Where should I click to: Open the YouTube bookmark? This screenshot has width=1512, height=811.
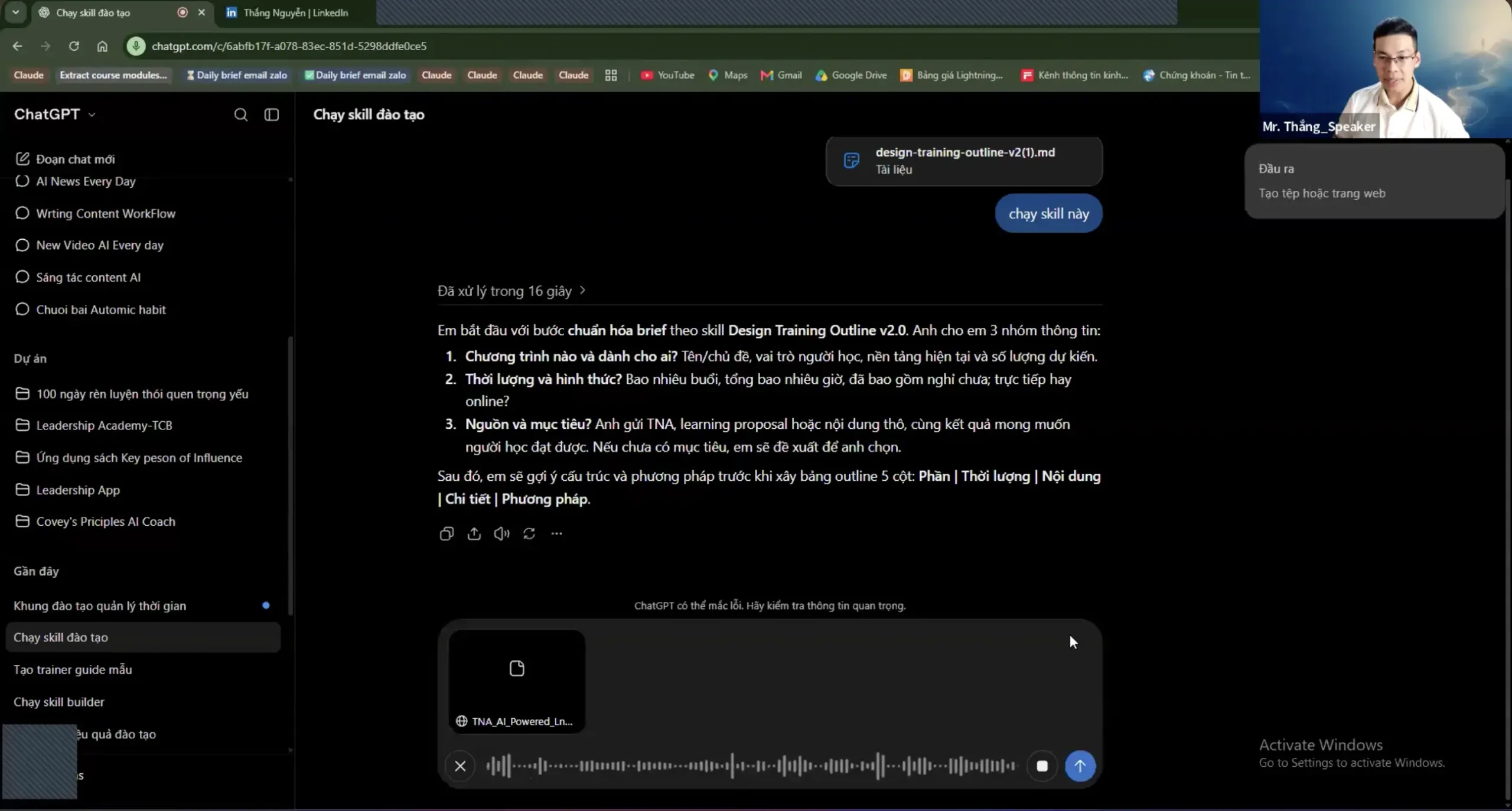click(668, 75)
